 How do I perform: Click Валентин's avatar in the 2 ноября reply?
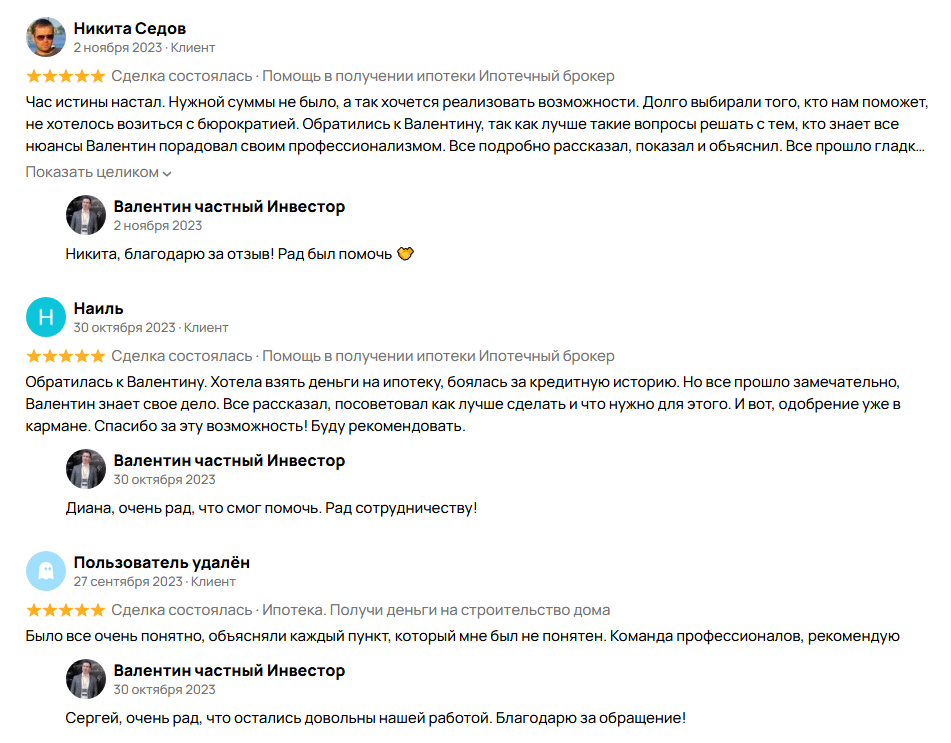[85, 215]
